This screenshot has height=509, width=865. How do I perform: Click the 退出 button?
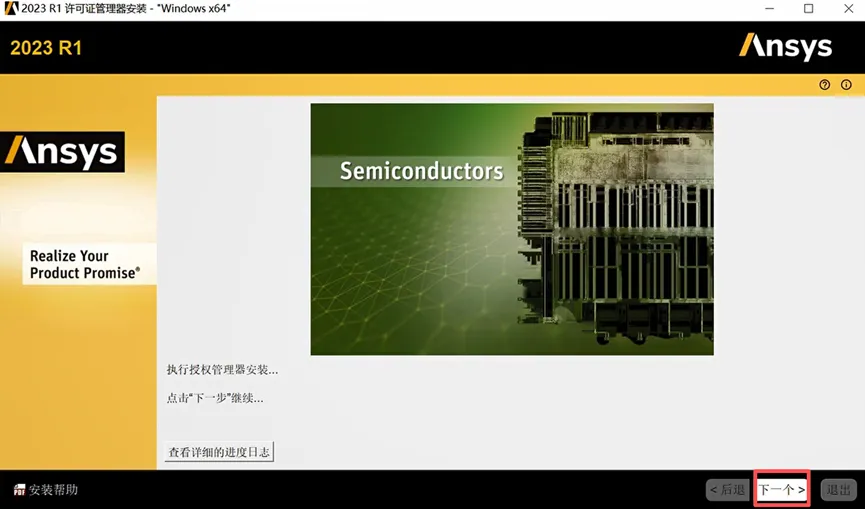point(838,490)
